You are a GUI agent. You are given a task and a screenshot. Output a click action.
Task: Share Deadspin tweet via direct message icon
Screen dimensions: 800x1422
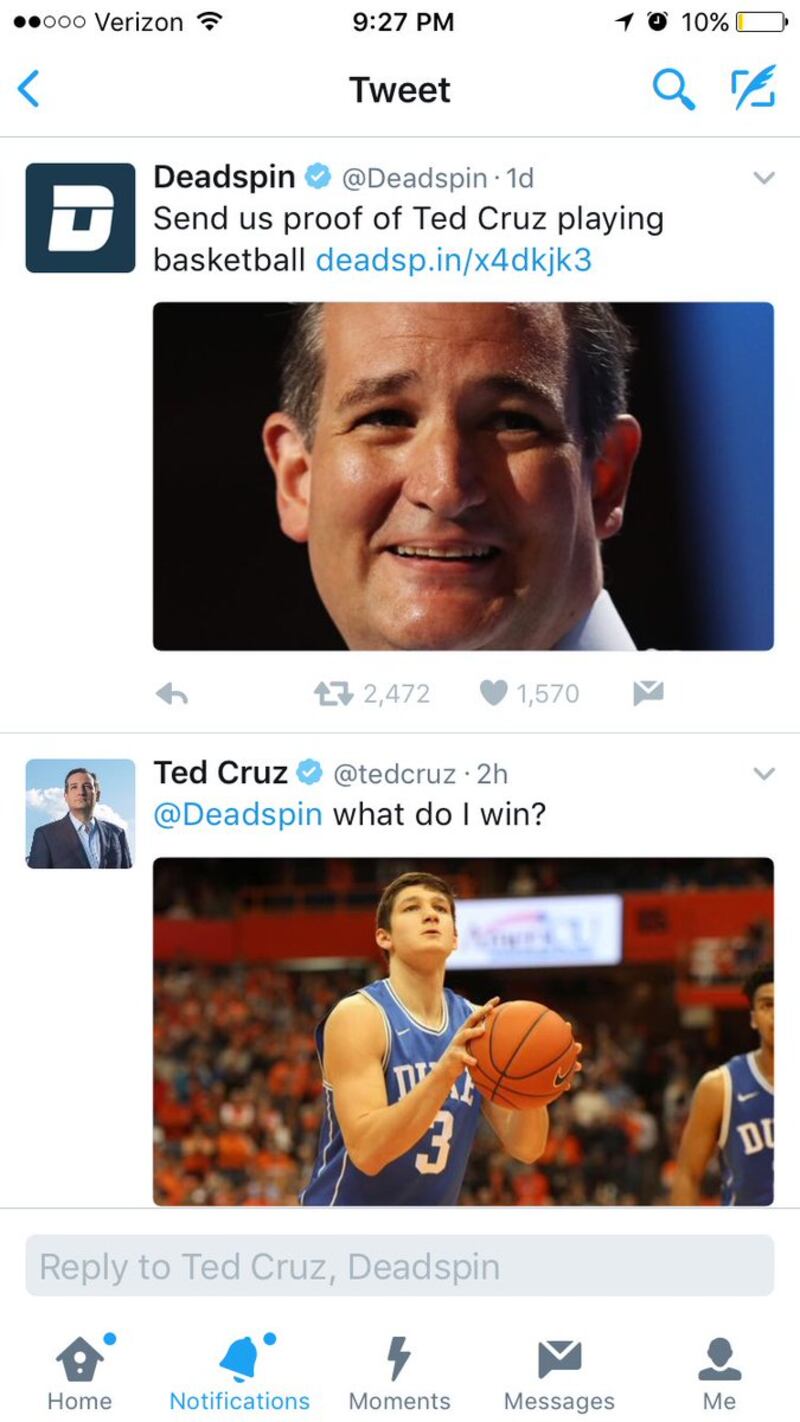(648, 693)
